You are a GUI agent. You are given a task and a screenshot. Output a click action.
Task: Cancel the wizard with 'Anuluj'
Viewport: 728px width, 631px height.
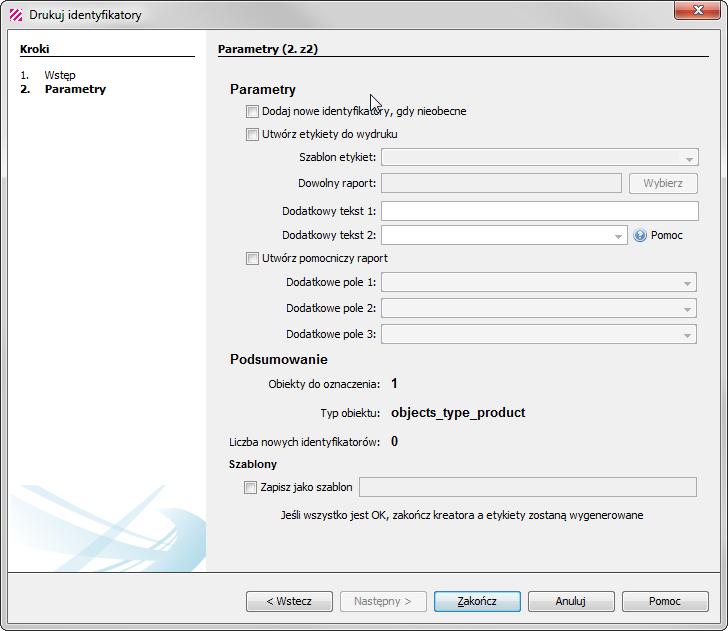pos(571,601)
